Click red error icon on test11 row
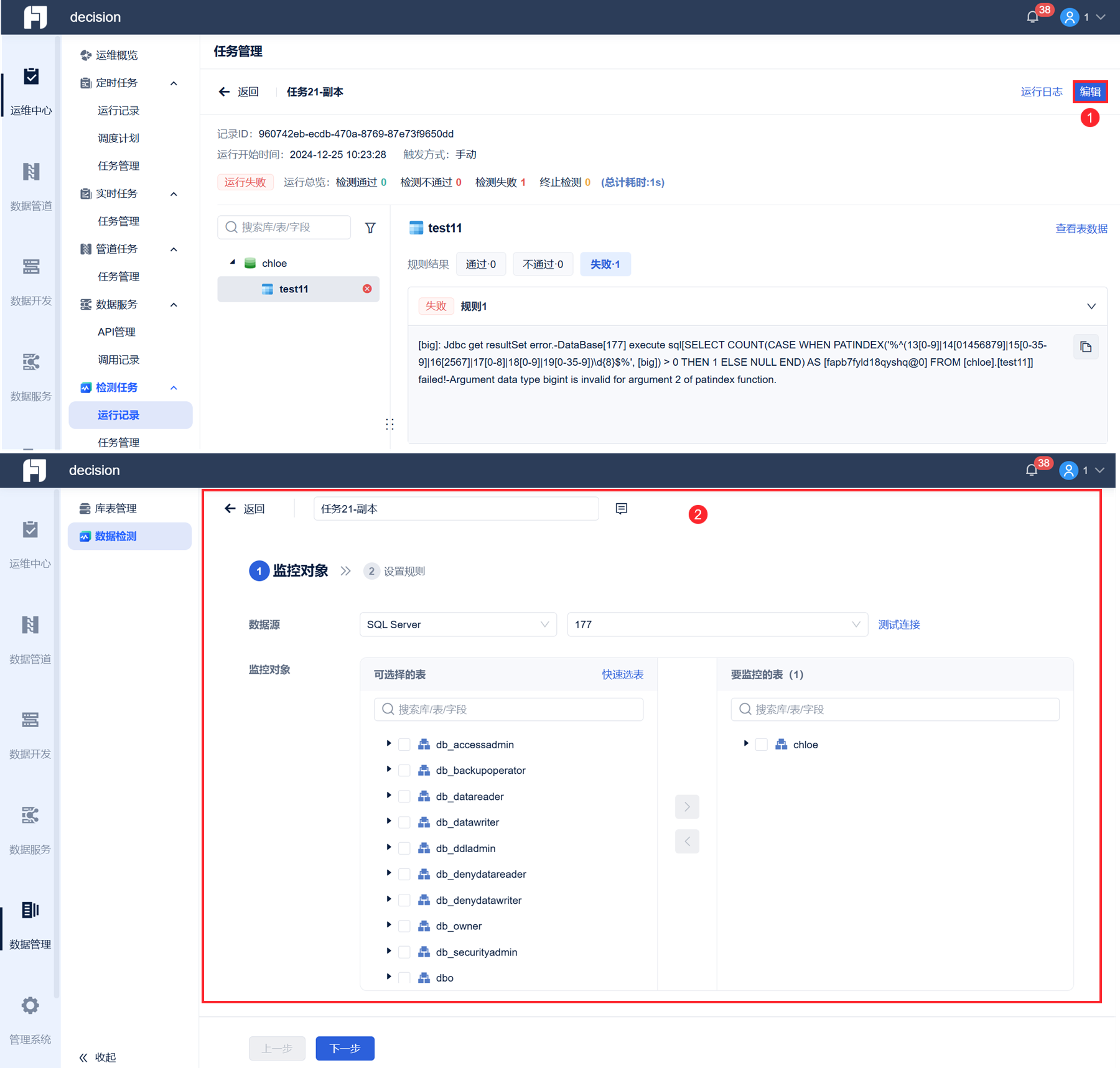The width and height of the screenshot is (1120, 1068). (367, 289)
